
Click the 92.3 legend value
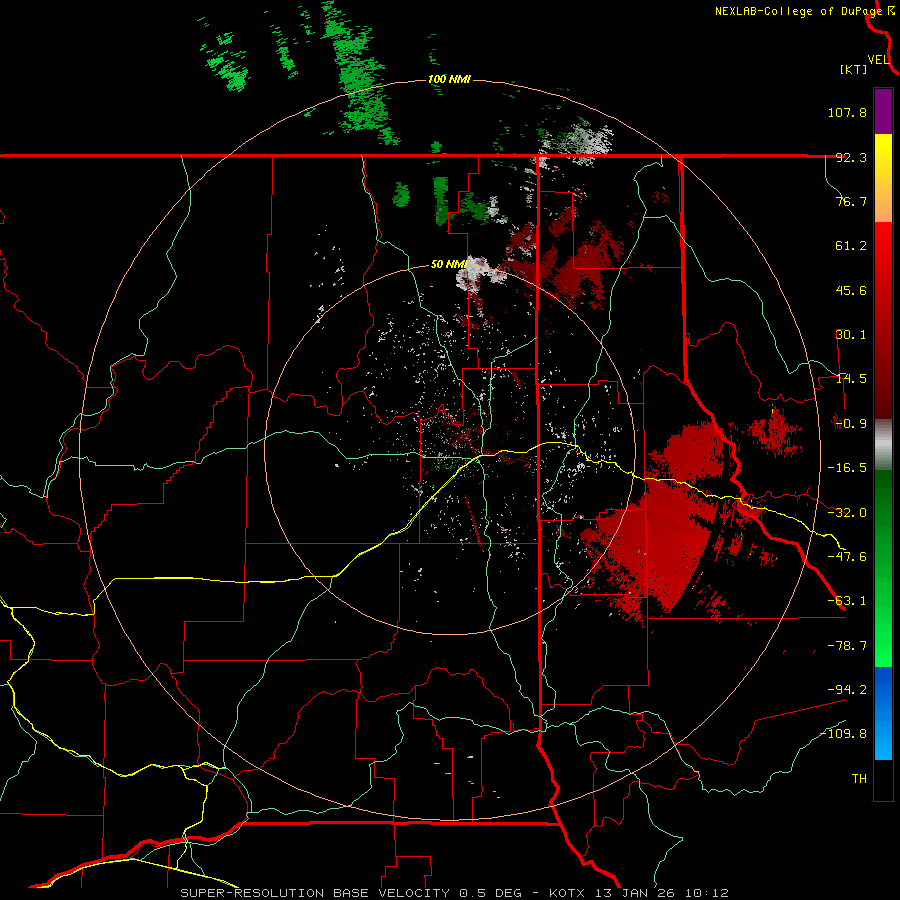pos(851,157)
